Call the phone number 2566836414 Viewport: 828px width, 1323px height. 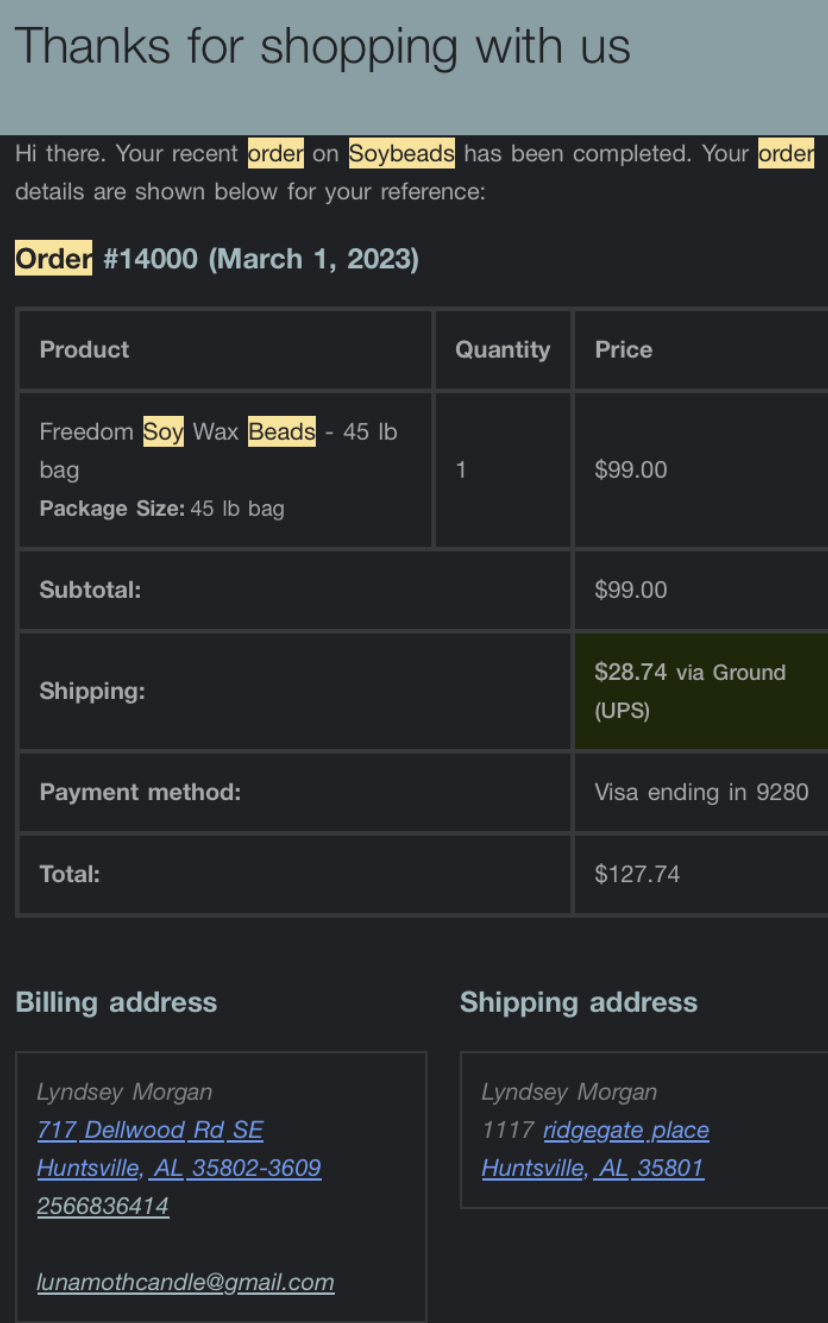coord(103,1206)
